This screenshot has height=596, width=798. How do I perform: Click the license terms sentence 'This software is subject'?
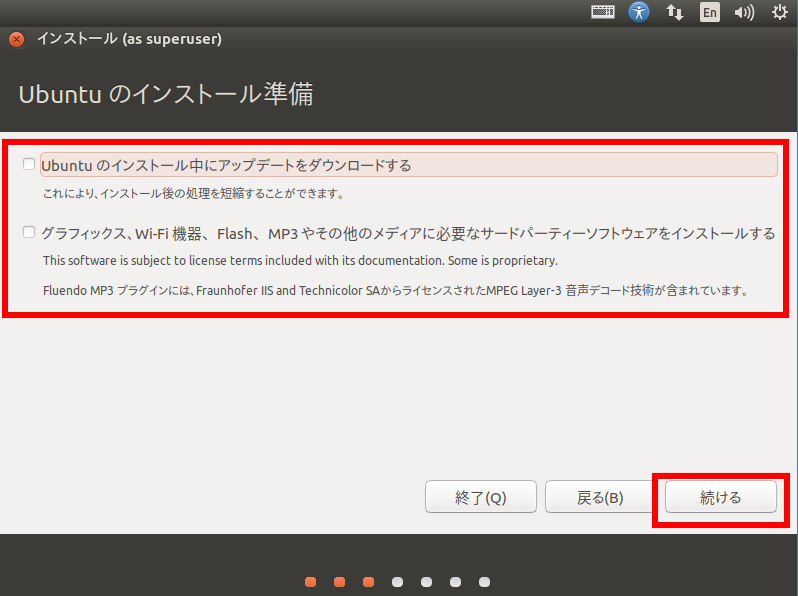[x=300, y=261]
